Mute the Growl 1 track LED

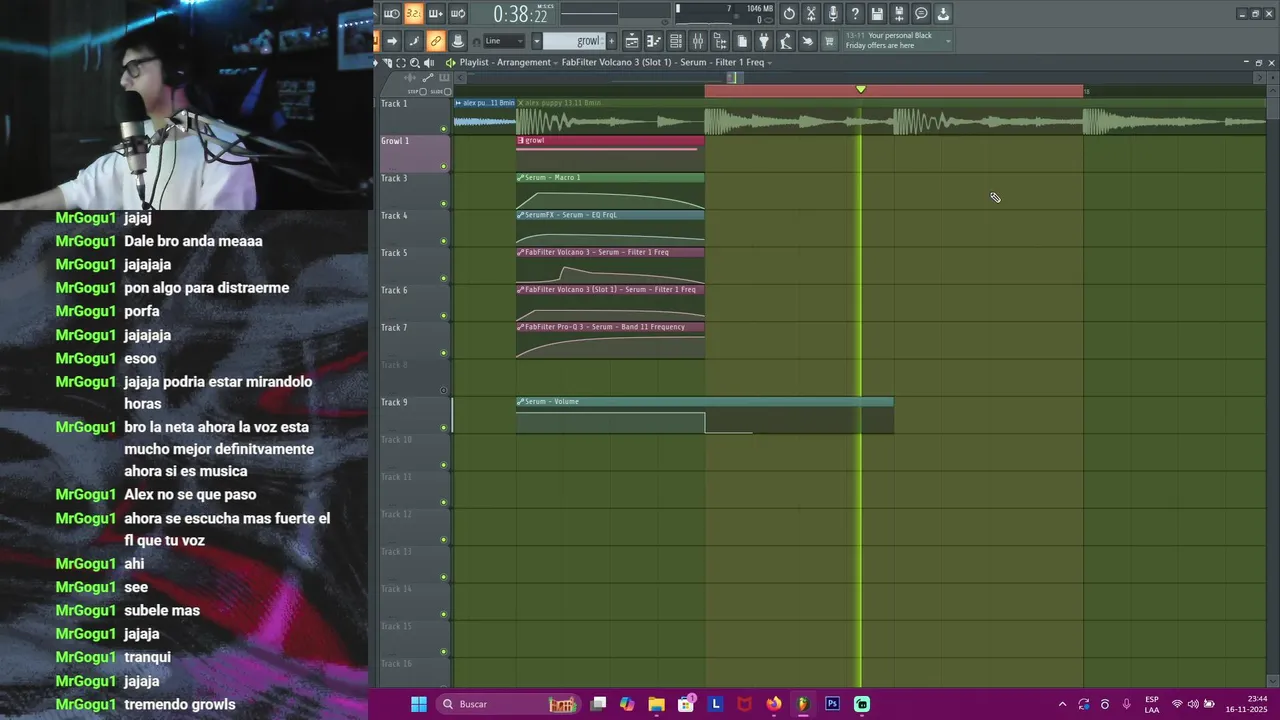point(444,166)
